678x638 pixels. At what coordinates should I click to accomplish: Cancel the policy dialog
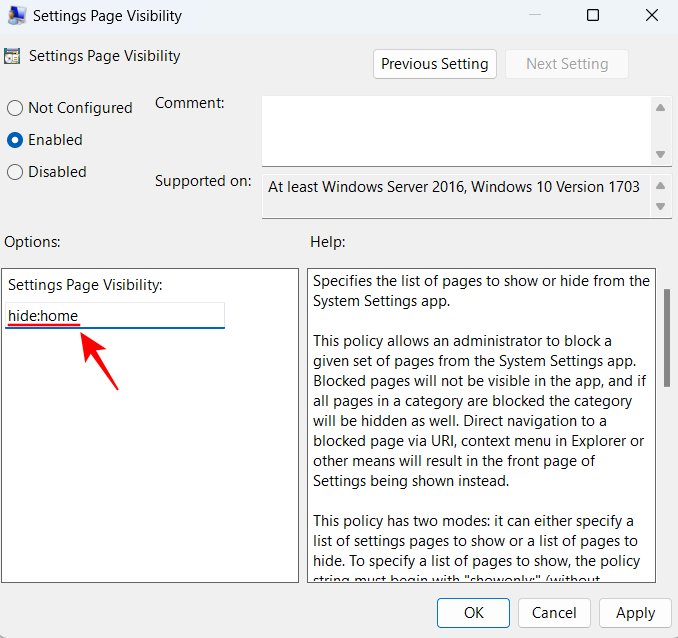[x=554, y=613]
